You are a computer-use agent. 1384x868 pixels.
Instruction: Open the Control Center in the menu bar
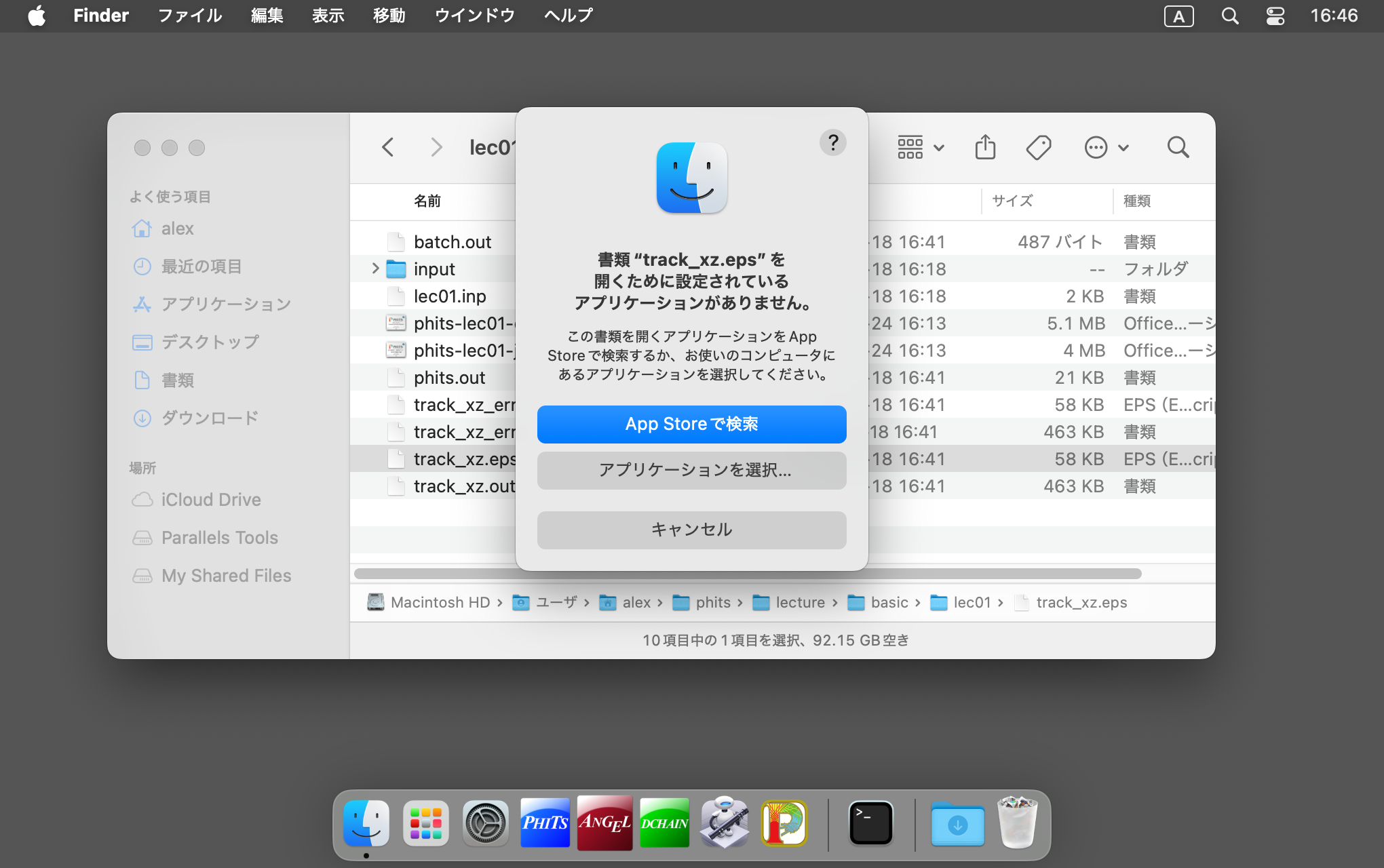(x=1275, y=16)
